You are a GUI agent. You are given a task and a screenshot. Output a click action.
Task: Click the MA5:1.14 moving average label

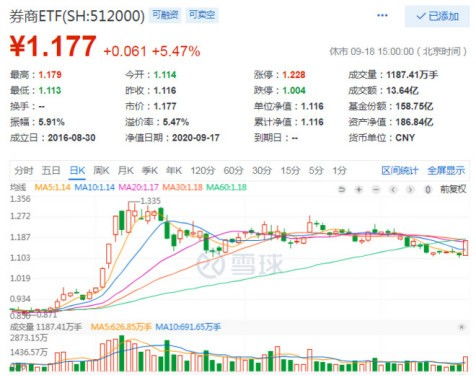click(x=52, y=187)
